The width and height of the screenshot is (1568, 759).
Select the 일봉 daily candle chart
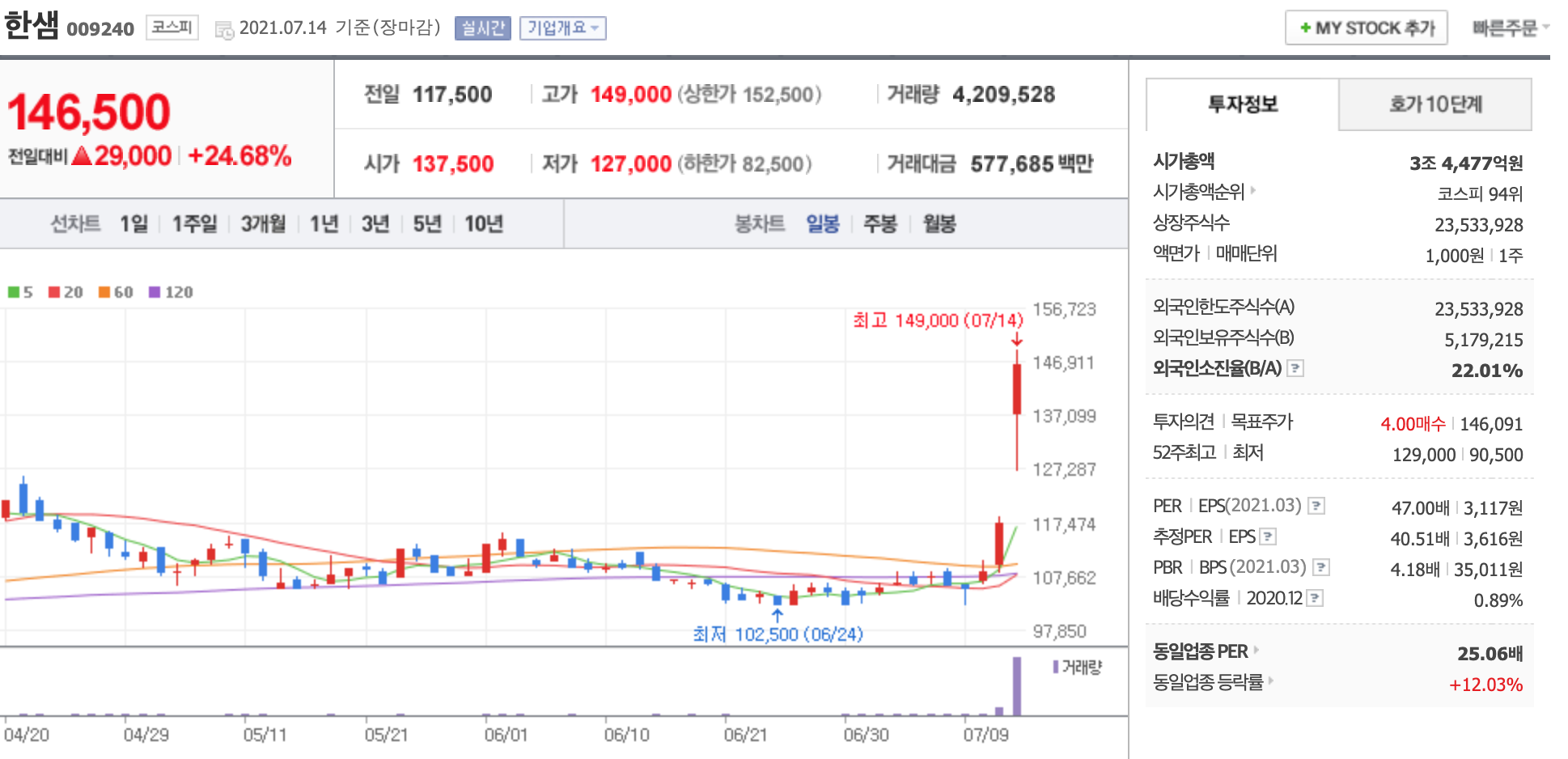pyautogui.click(x=823, y=223)
